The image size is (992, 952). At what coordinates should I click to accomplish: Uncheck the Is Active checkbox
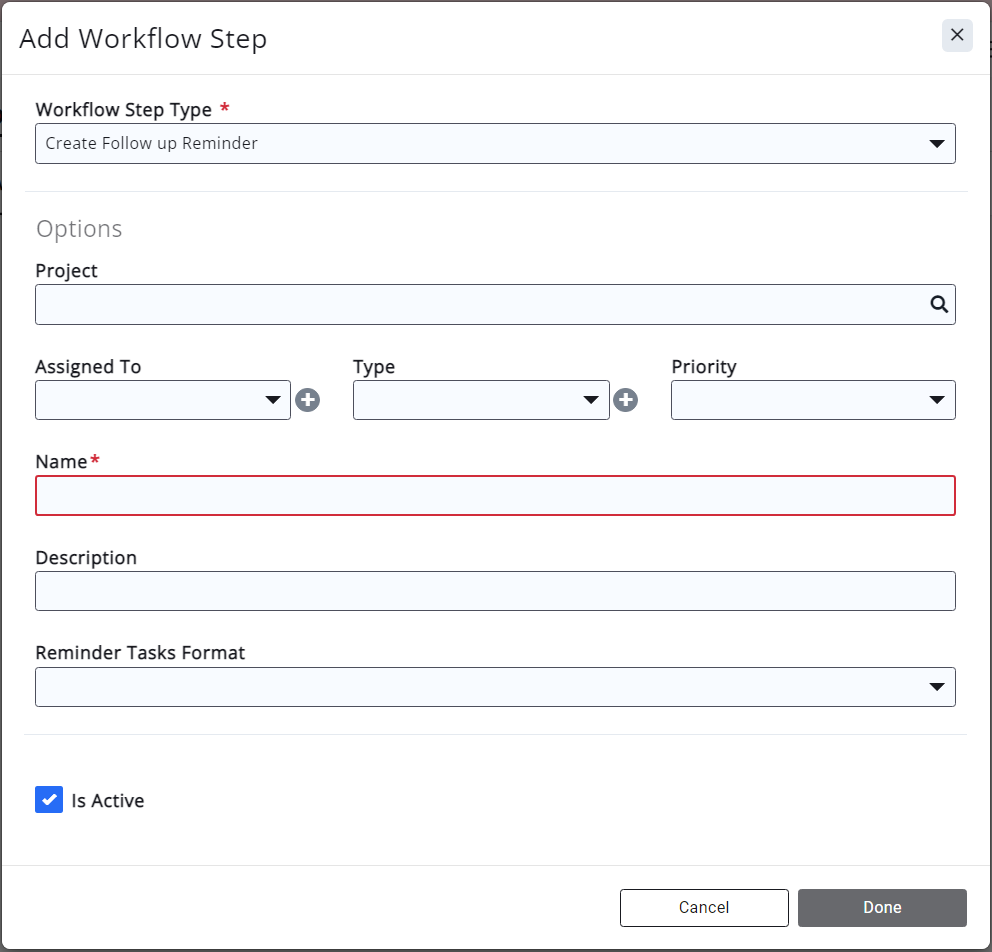pyautogui.click(x=49, y=800)
